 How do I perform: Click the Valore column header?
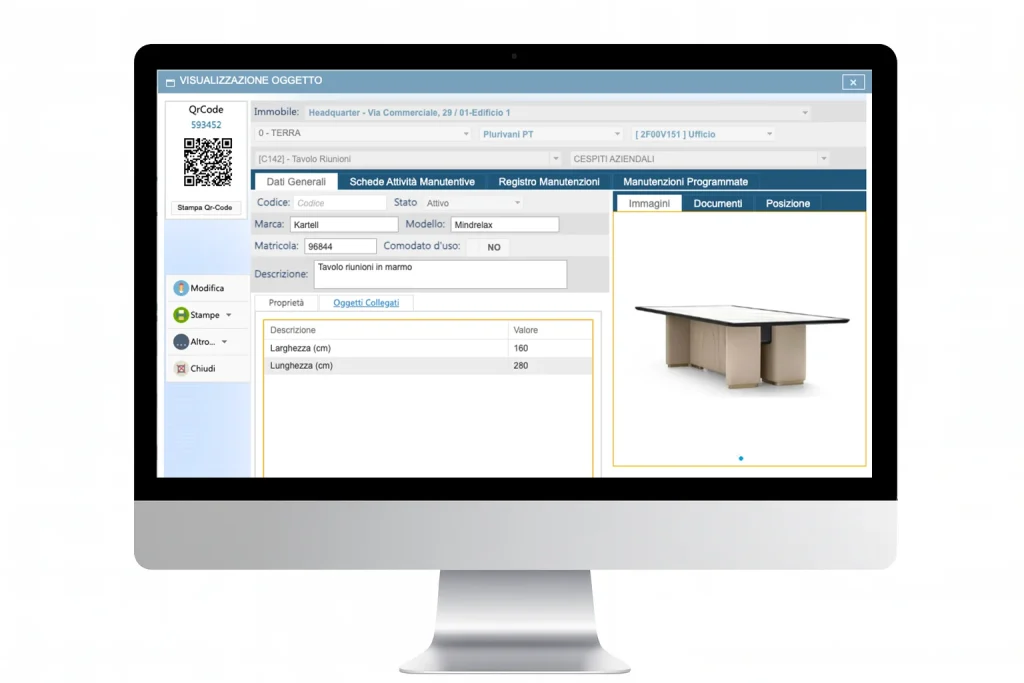(x=549, y=330)
